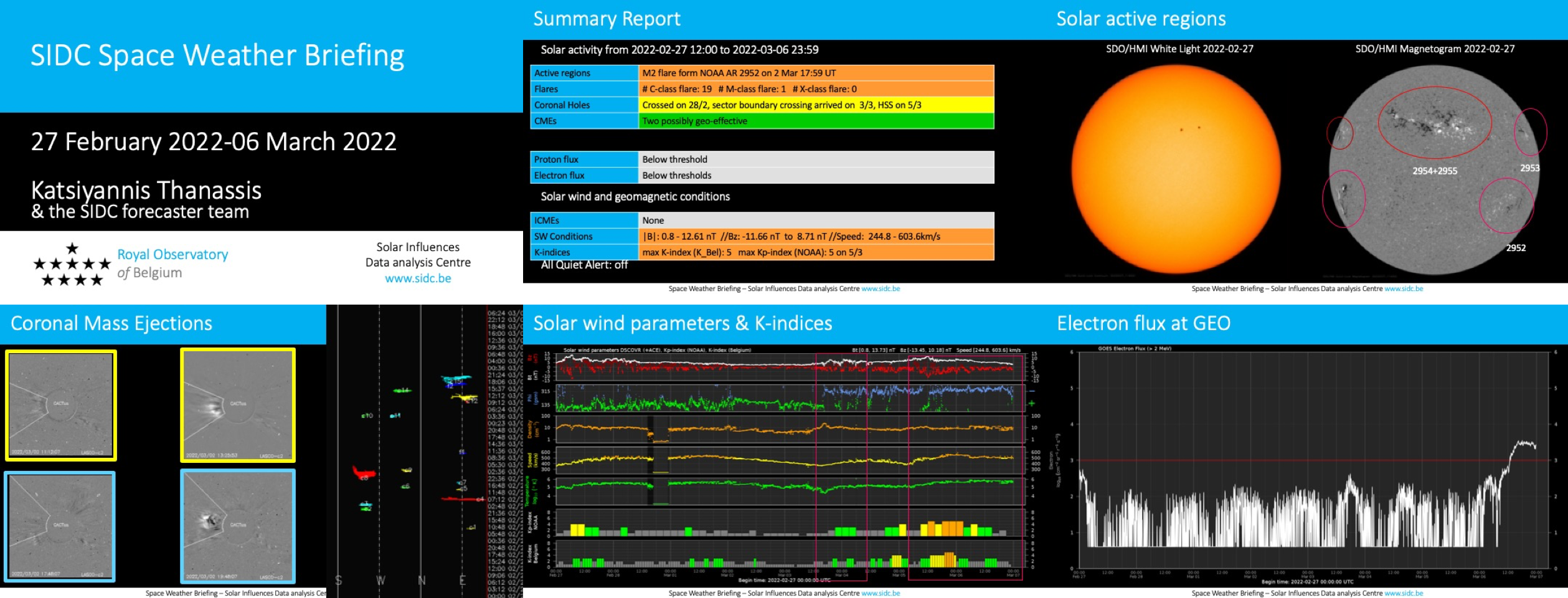Viewport: 1568px width, 598px height.
Task: Open www.sidc.be link under Solar wind slide
Action: click(x=881, y=593)
